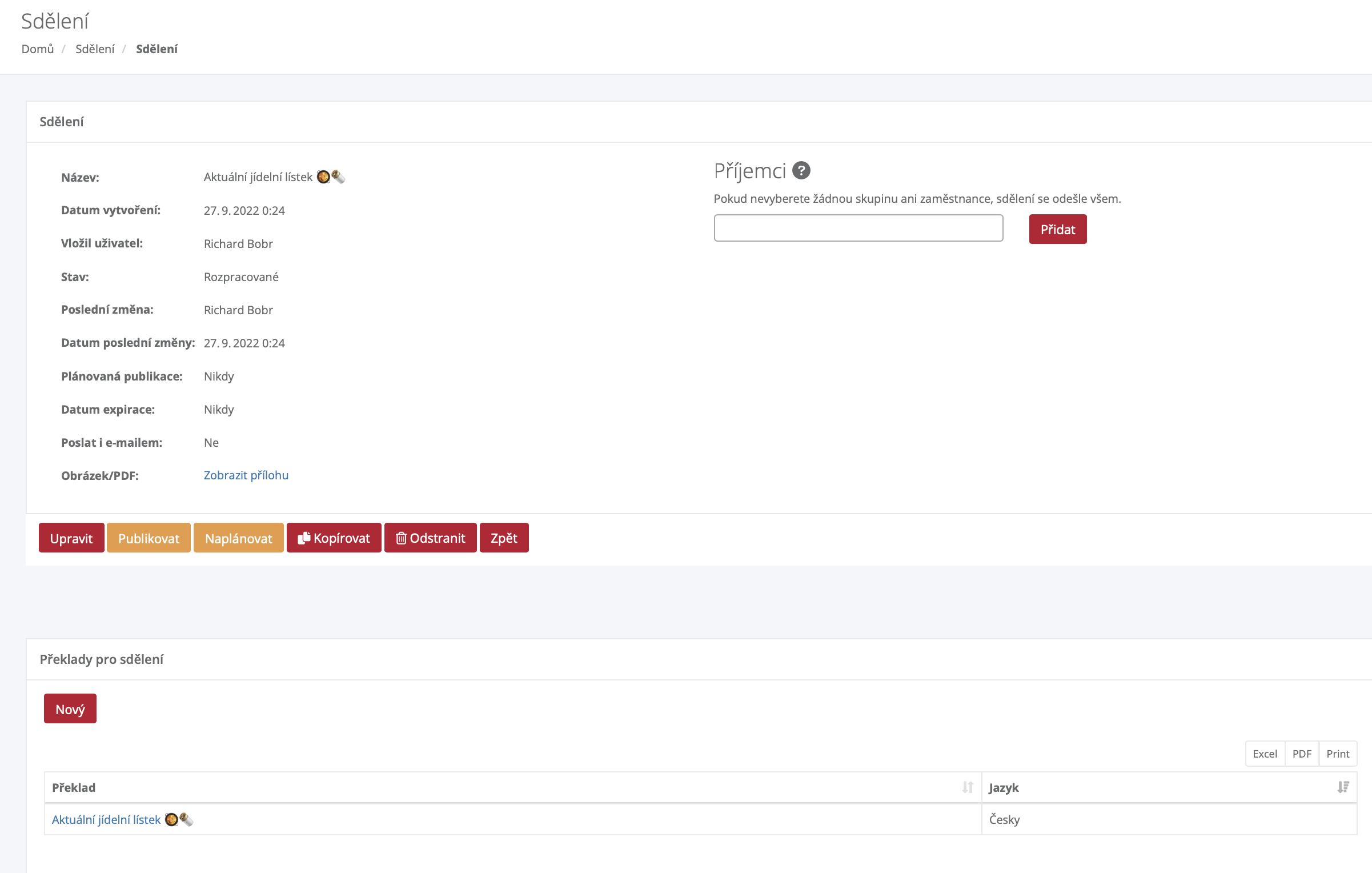Open the Zobrazit přílohu attachment link

[246, 475]
